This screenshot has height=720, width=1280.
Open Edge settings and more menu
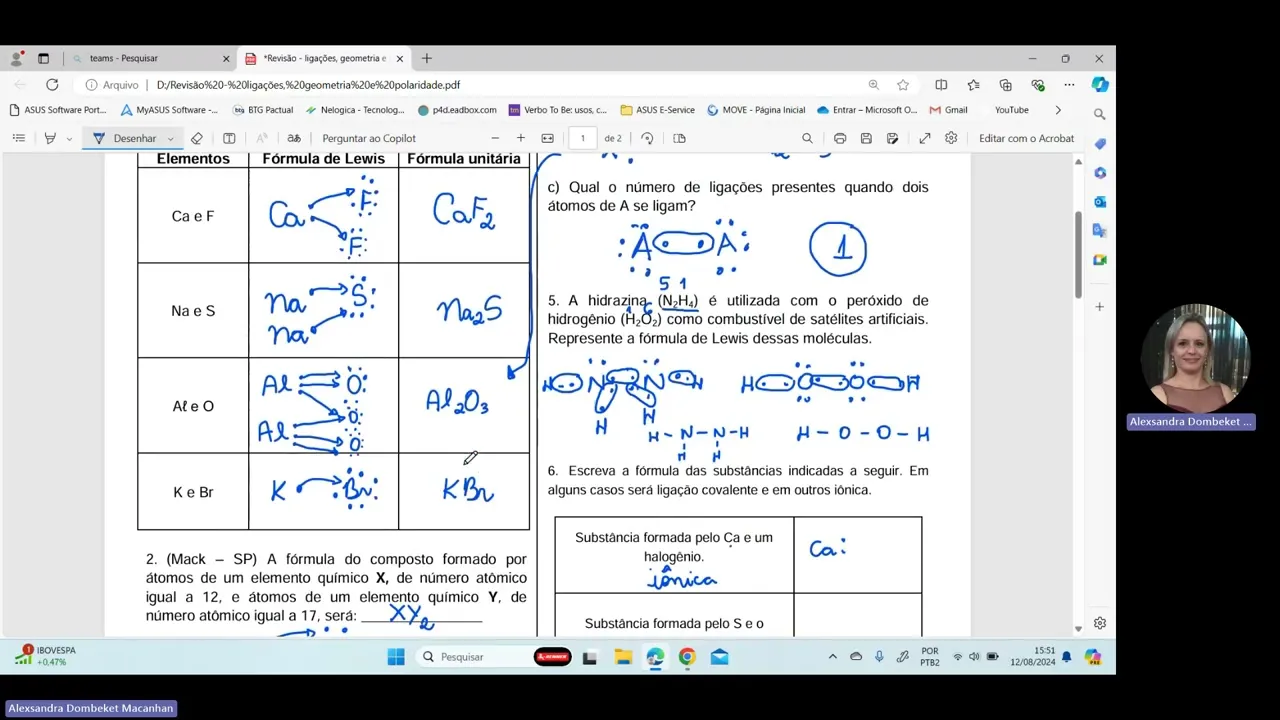point(1069,85)
